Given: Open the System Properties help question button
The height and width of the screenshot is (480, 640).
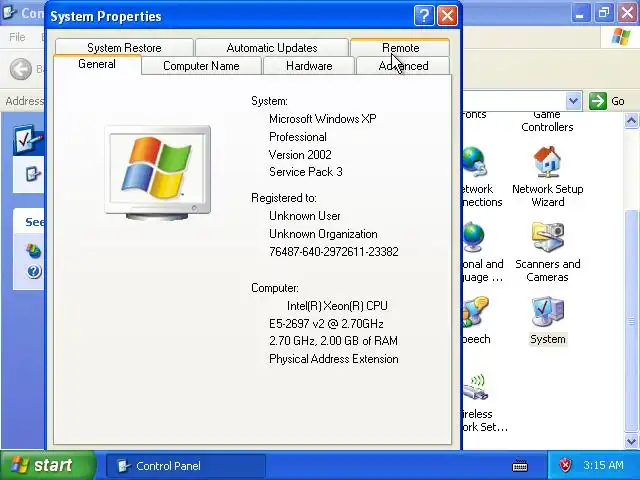Looking at the screenshot, I should tap(424, 16).
